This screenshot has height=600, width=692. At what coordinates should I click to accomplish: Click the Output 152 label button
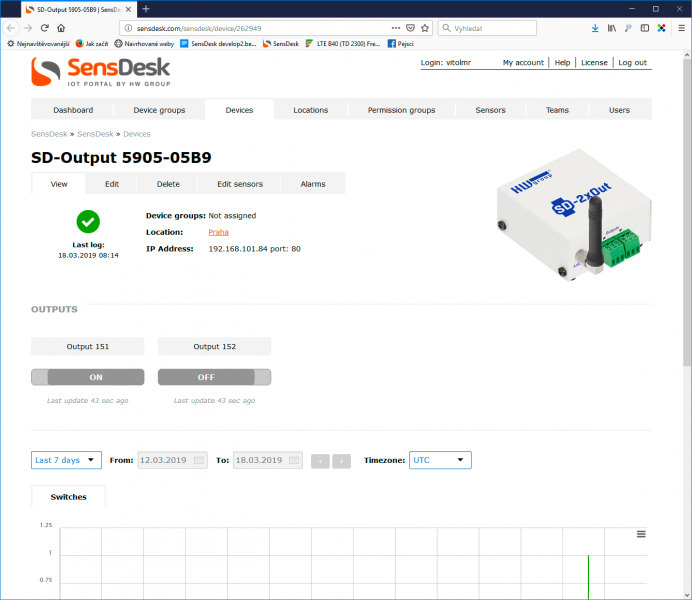point(214,346)
